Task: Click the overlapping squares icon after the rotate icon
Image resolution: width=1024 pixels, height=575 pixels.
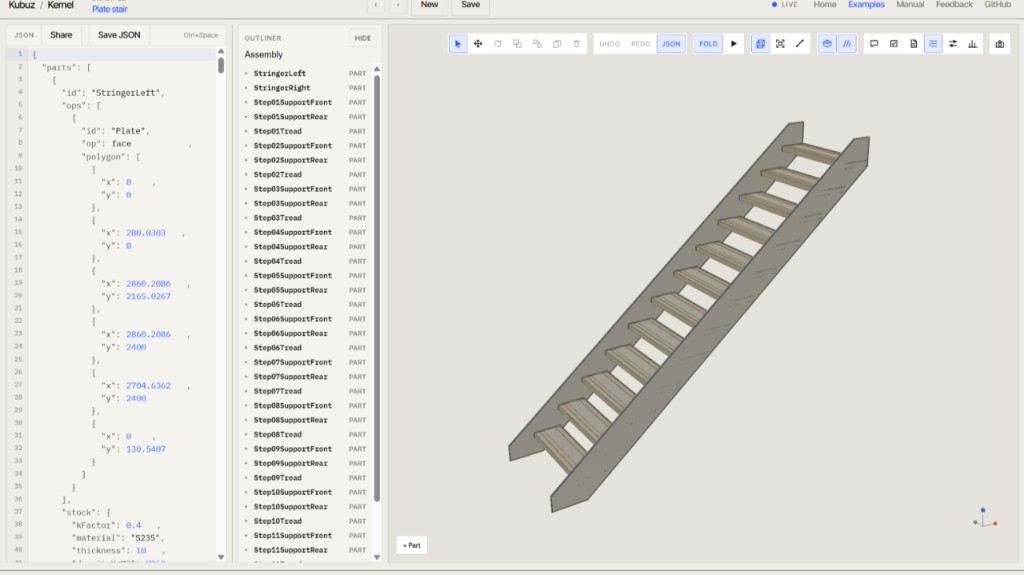Action: [517, 44]
